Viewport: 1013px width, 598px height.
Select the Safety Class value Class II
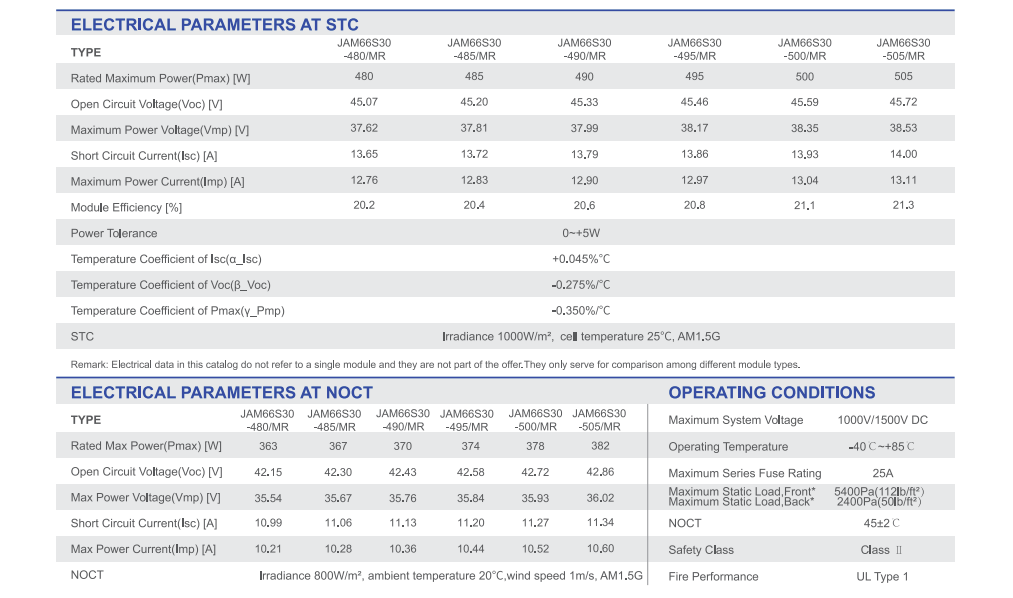[x=881, y=550]
